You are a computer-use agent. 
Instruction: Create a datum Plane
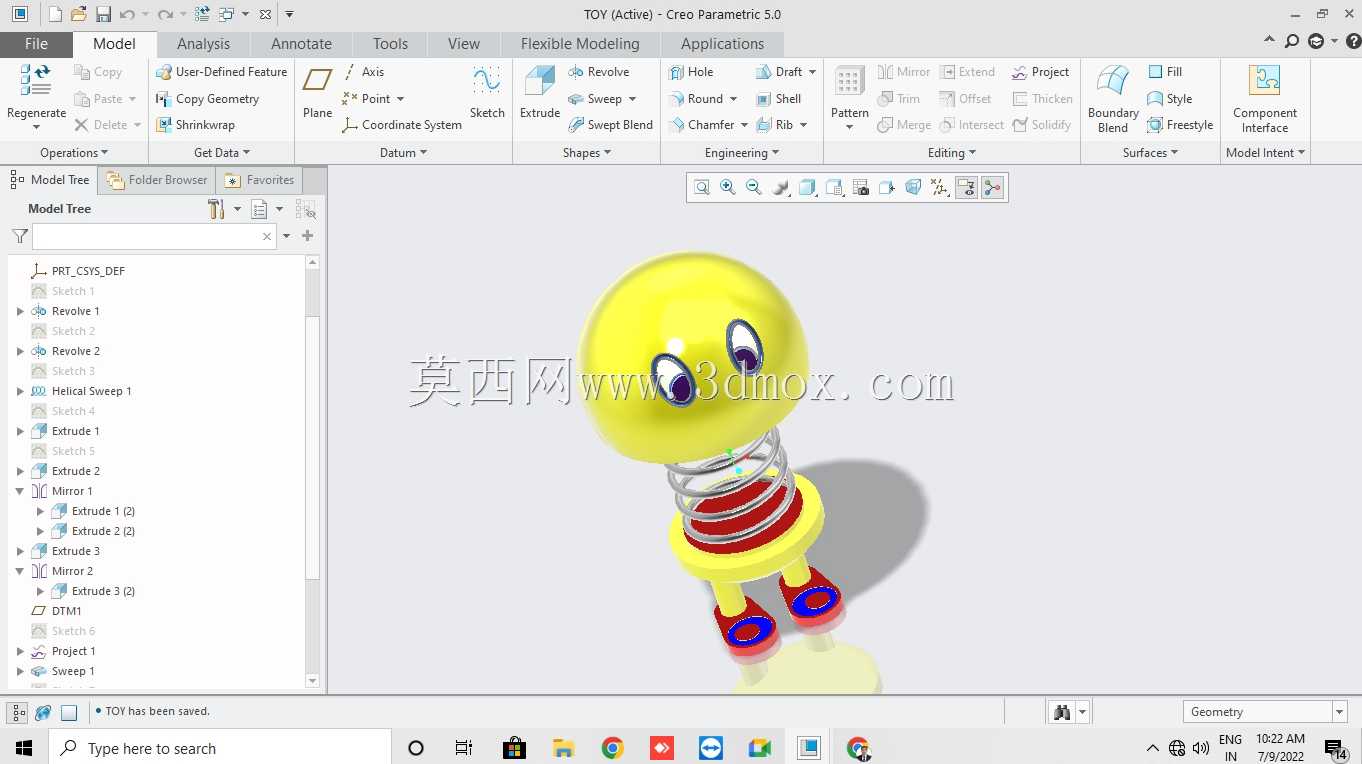pos(318,92)
